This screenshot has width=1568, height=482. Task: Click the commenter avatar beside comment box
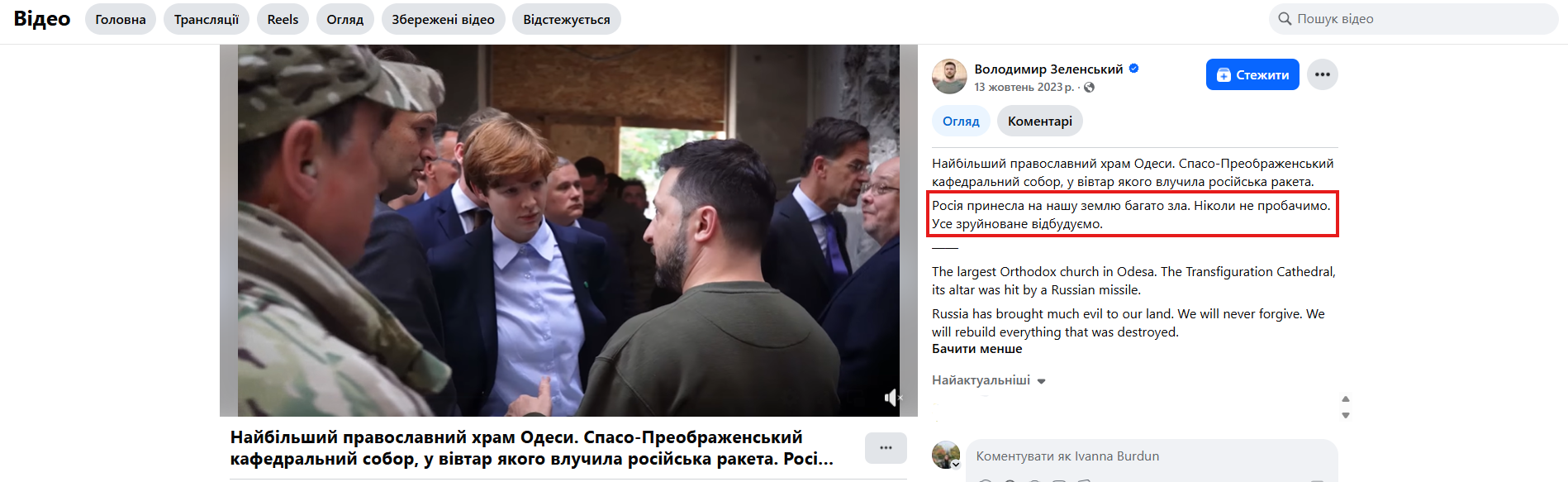pos(946,455)
